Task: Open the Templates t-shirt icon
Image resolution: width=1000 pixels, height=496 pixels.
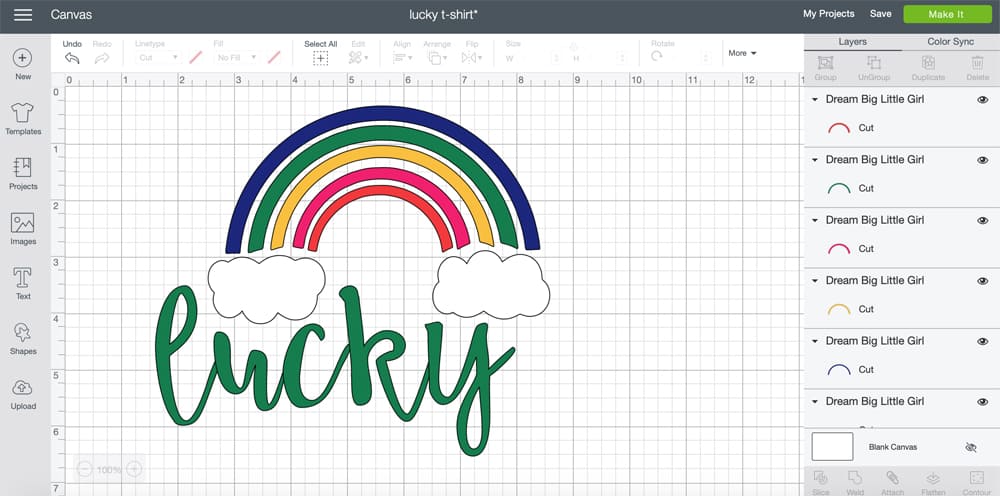Action: (x=22, y=113)
